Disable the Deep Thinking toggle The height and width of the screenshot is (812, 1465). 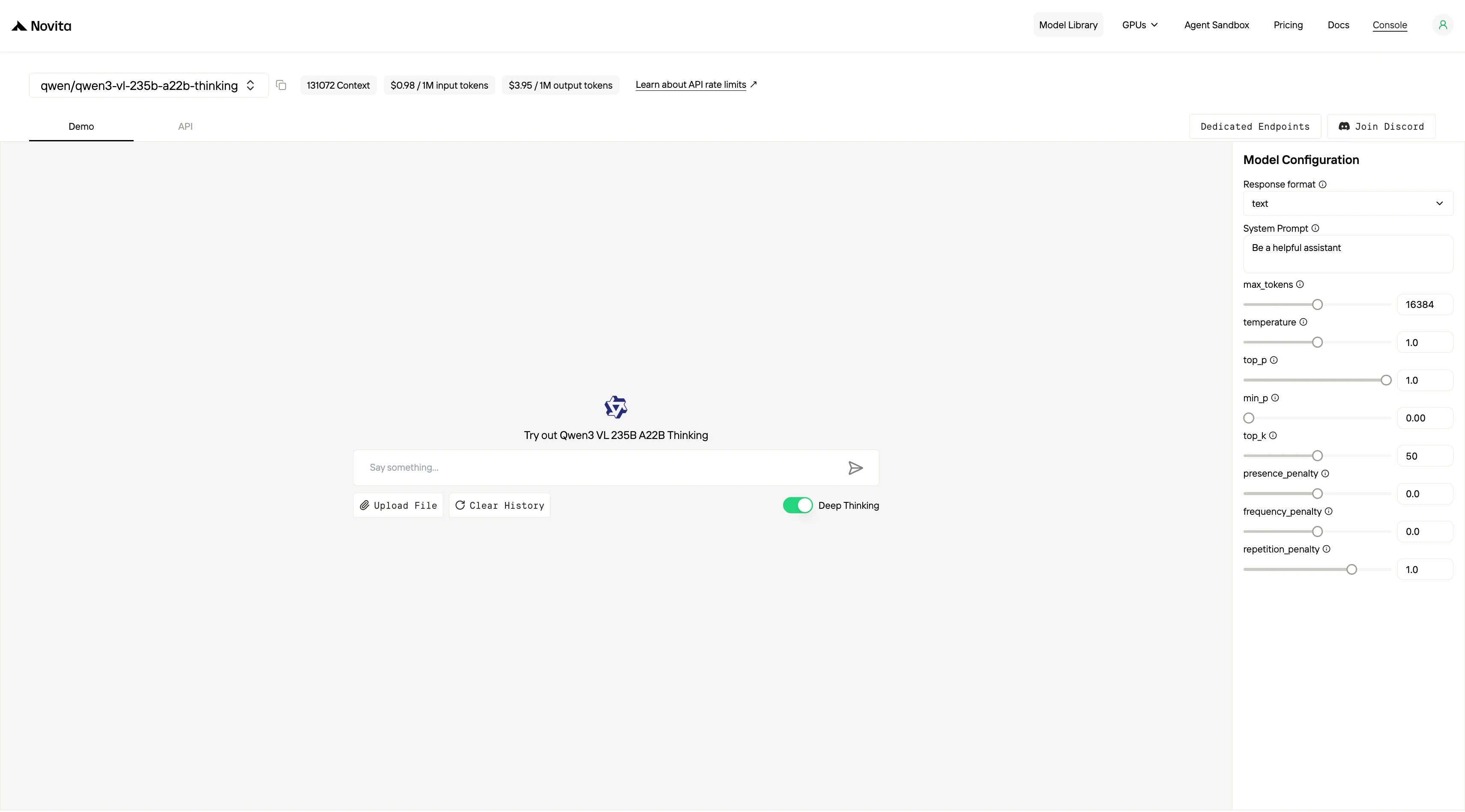[x=797, y=505]
